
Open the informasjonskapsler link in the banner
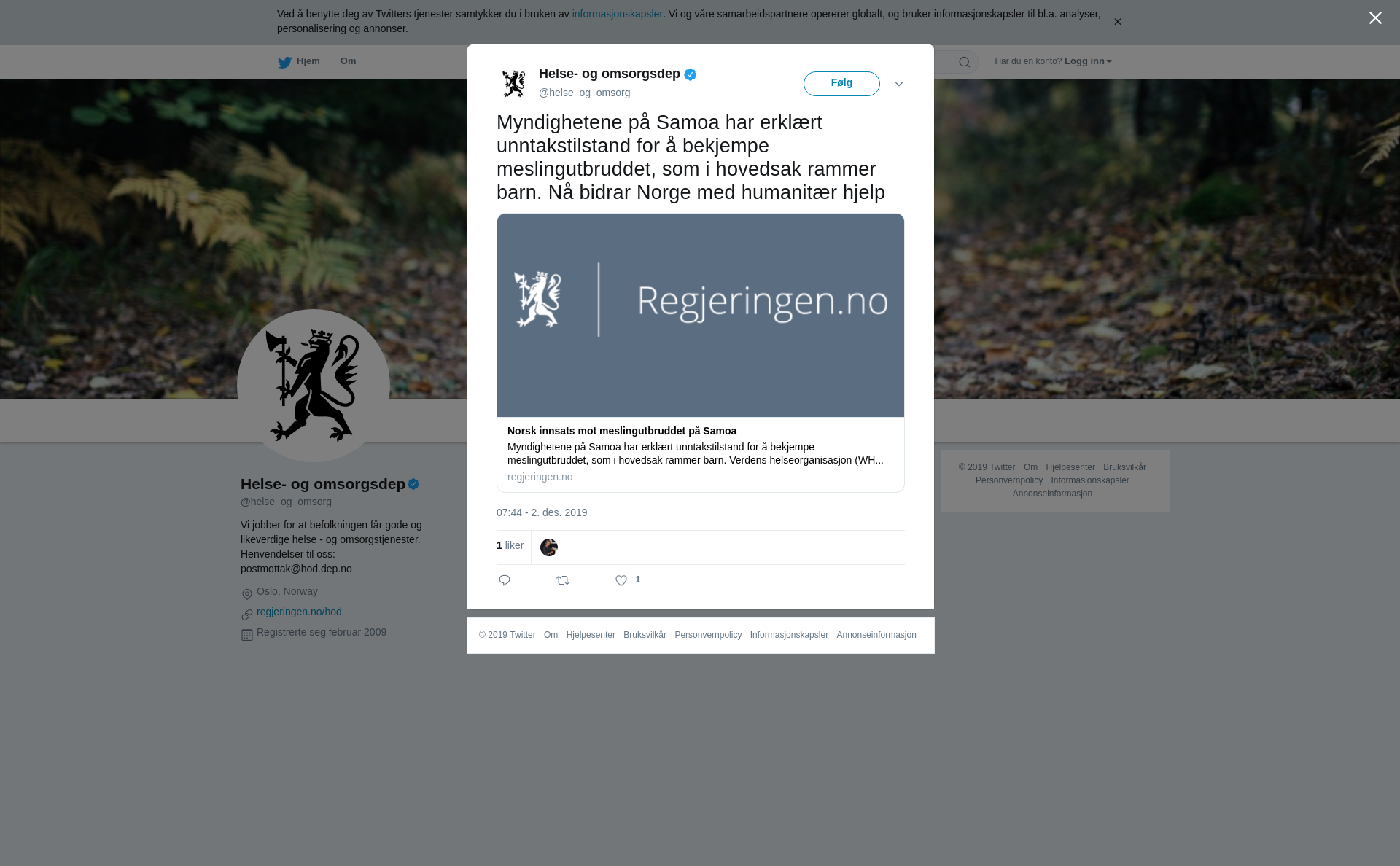(x=617, y=14)
